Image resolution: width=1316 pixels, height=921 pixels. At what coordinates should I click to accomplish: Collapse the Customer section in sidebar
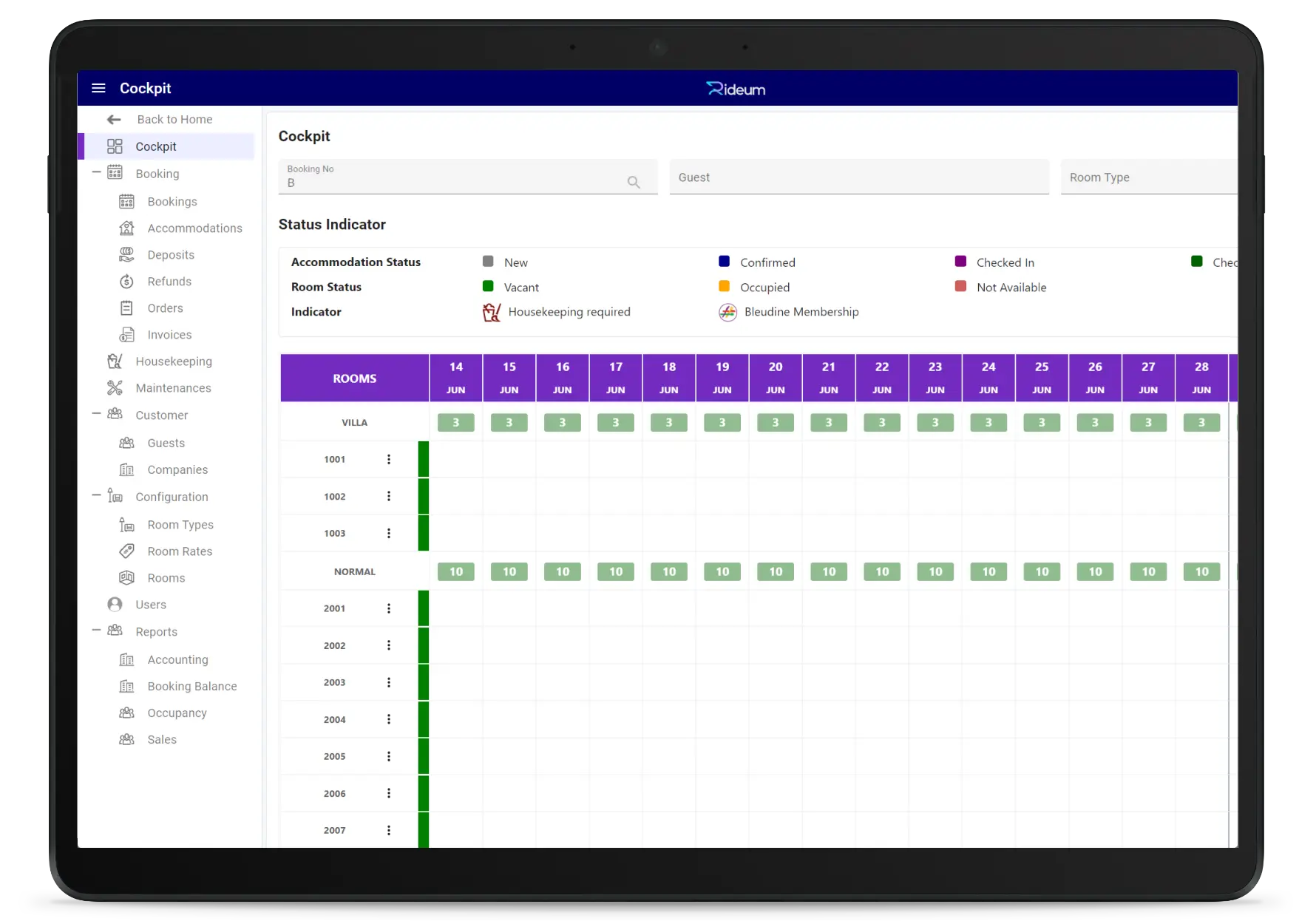click(96, 414)
